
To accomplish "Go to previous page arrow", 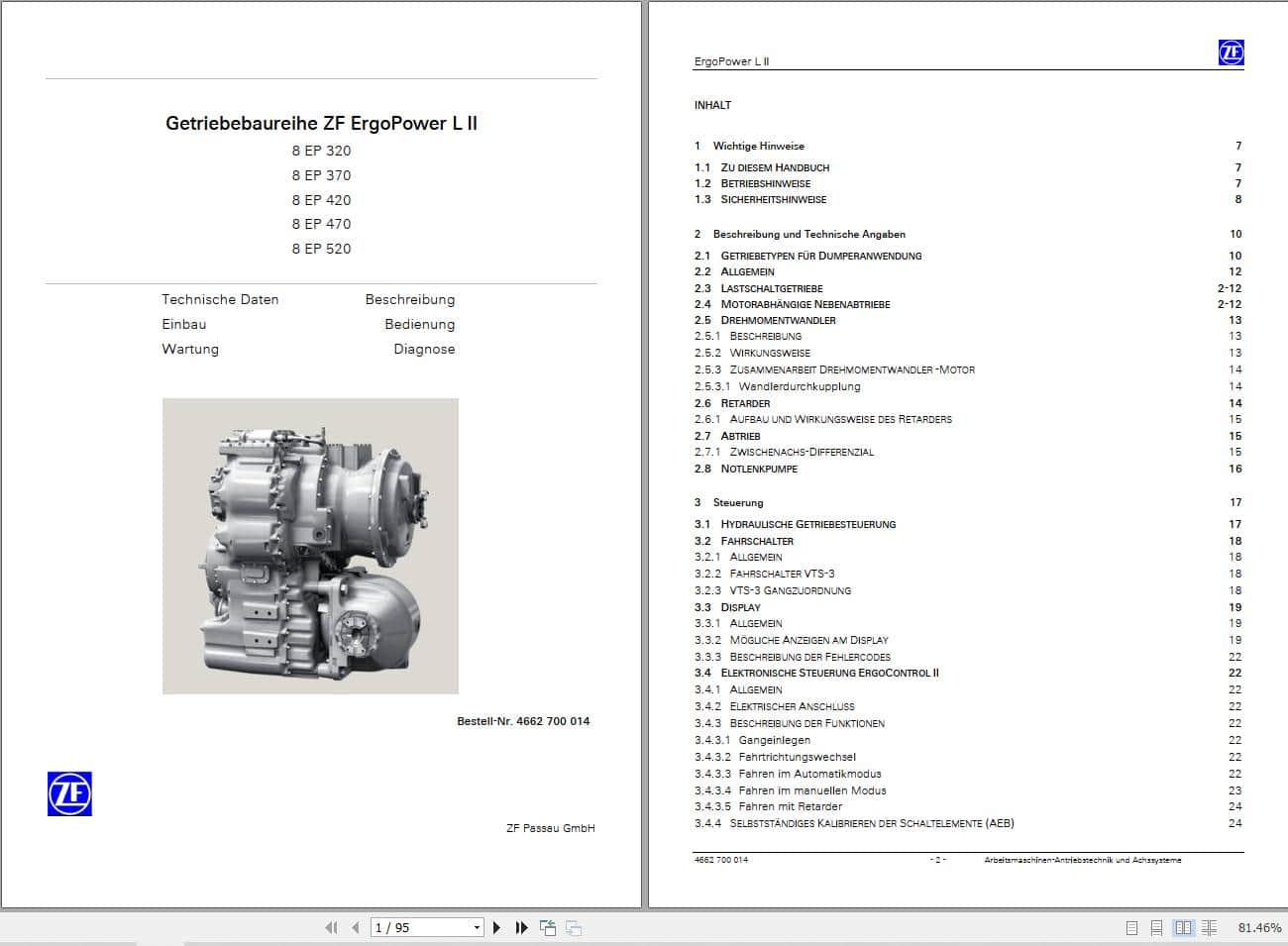I will point(356,928).
